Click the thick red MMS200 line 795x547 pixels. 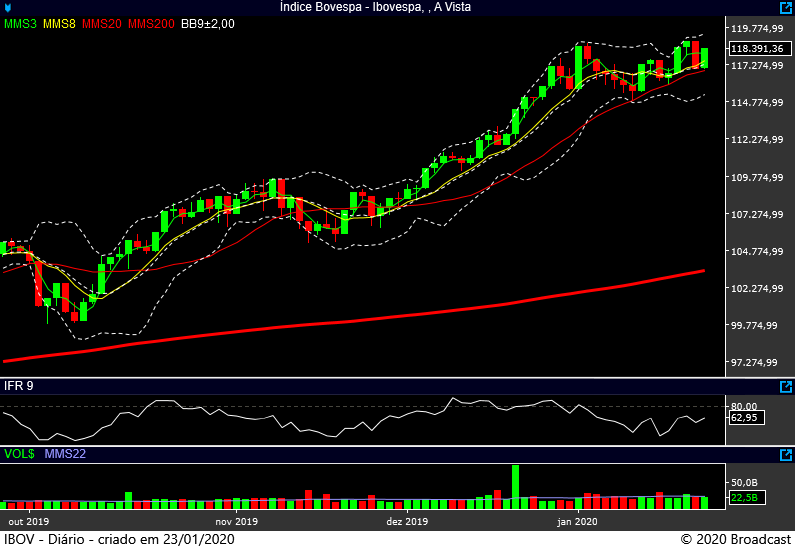[400, 315]
